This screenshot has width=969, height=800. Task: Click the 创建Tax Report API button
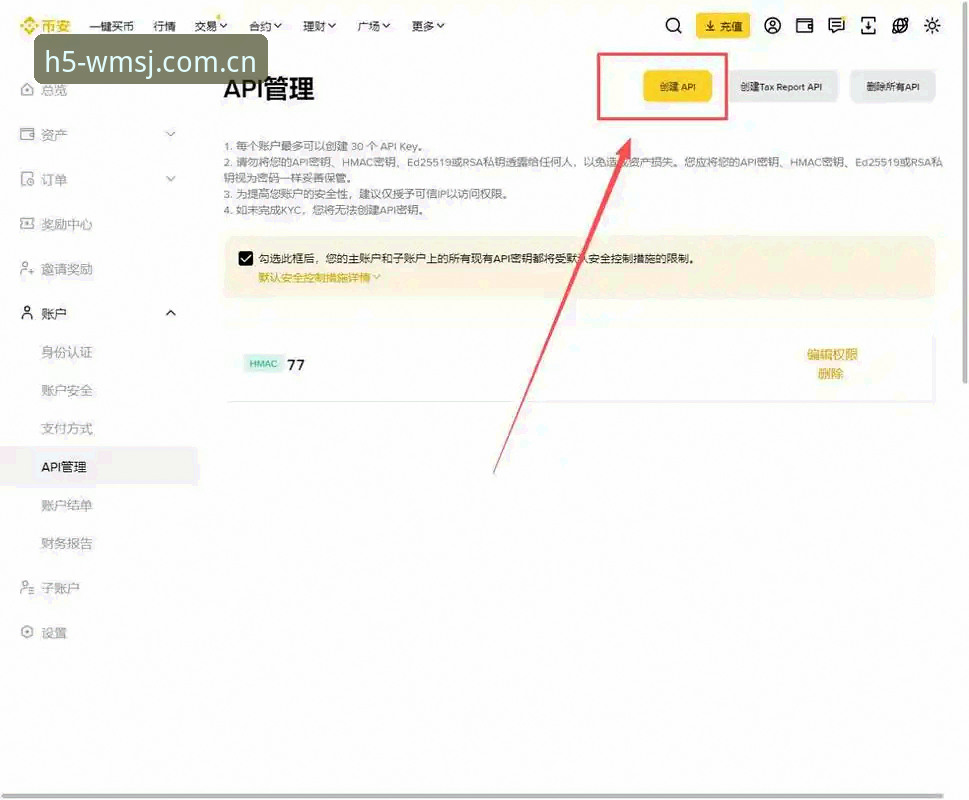click(x=781, y=86)
